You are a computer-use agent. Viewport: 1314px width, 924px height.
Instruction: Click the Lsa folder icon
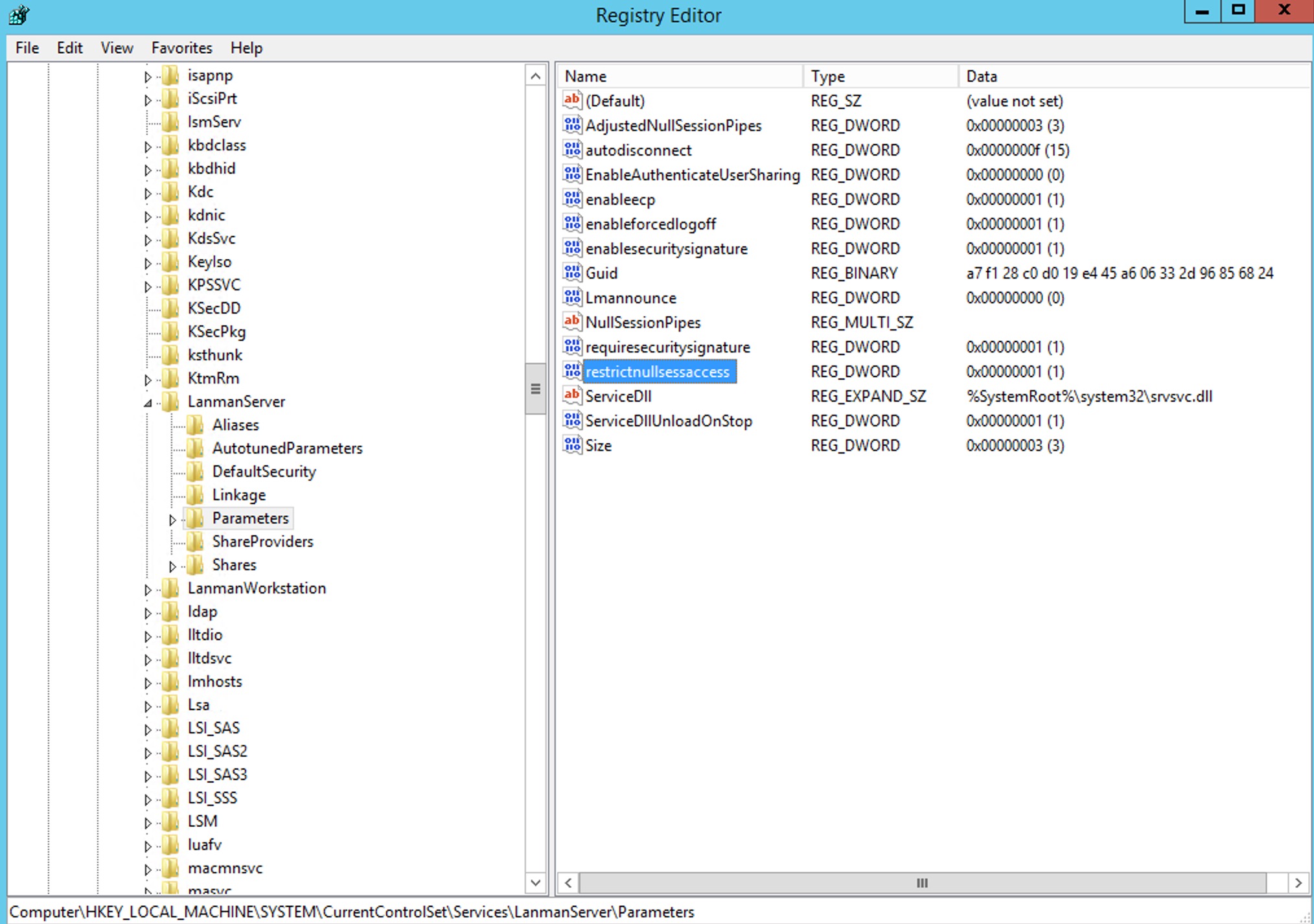click(x=170, y=704)
